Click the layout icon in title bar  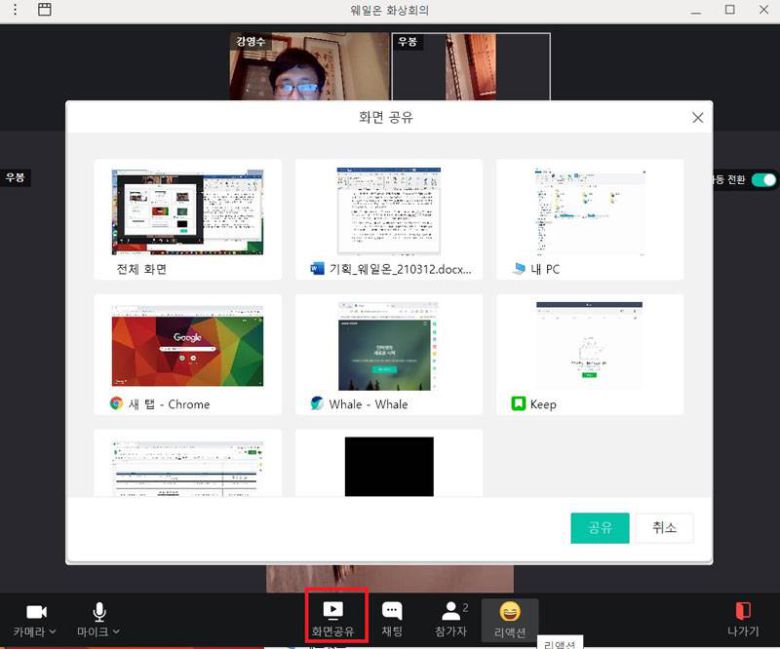pyautogui.click(x=44, y=10)
